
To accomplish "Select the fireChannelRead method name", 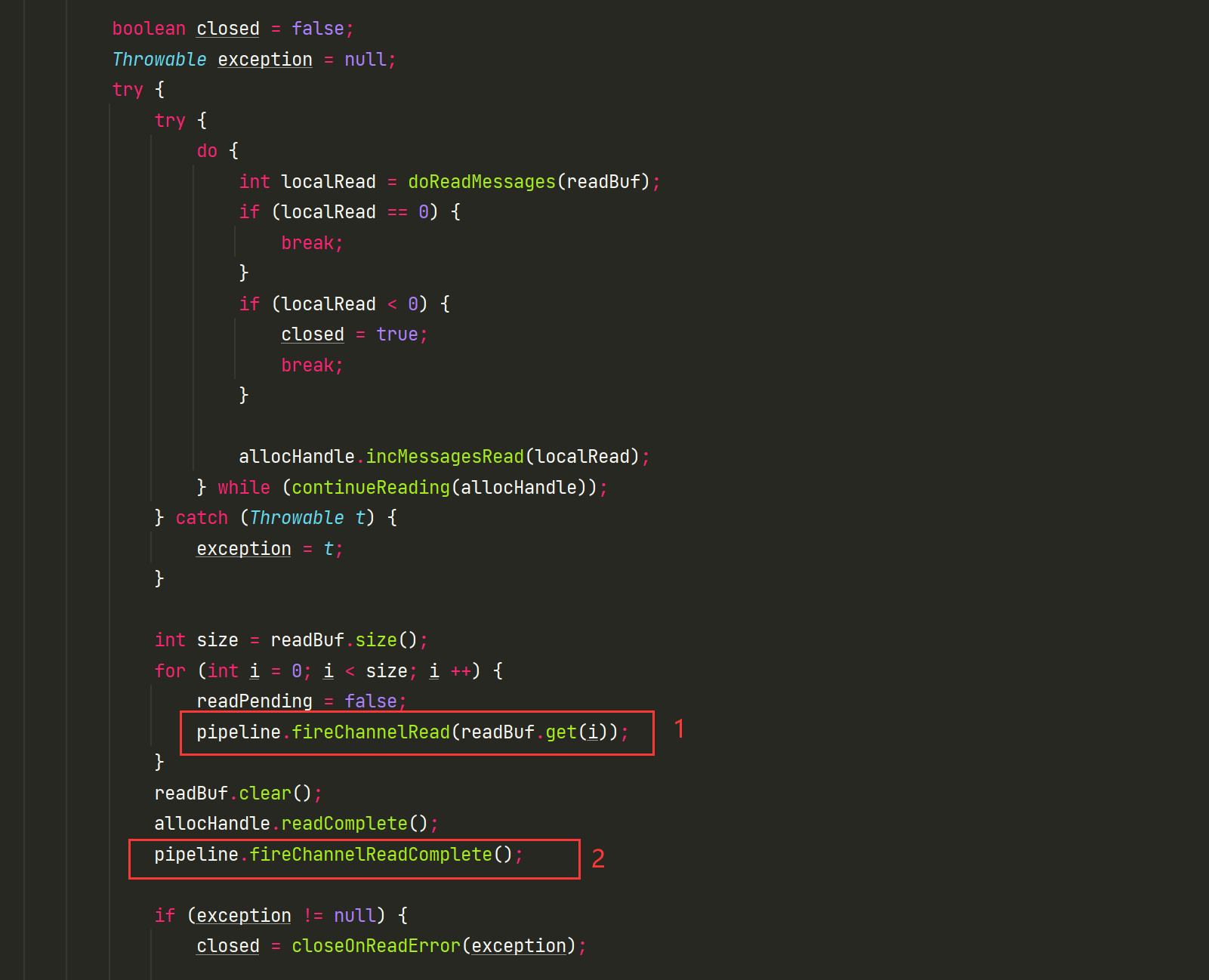I will 371,732.
